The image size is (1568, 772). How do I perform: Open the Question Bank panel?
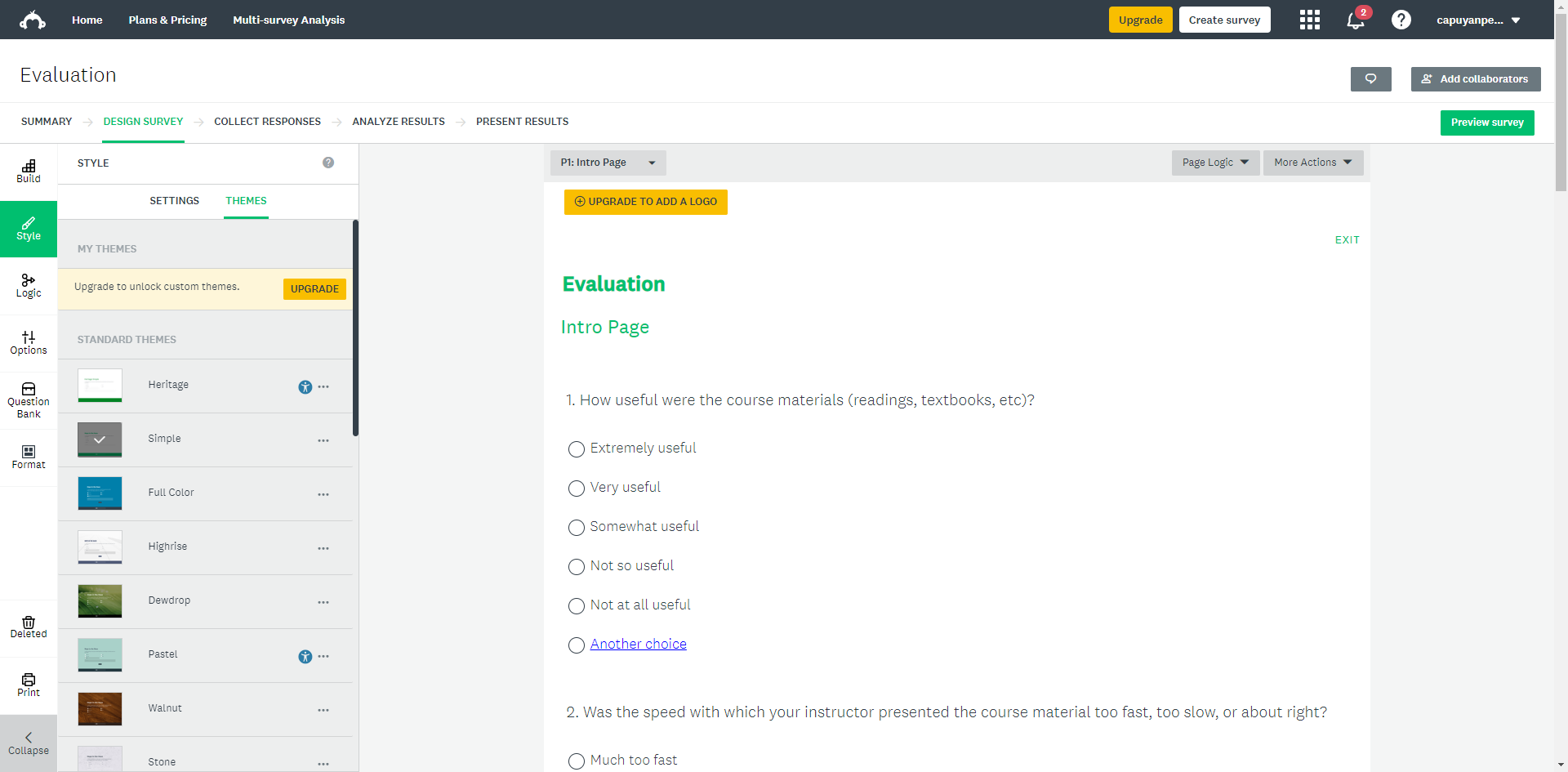pyautogui.click(x=29, y=400)
